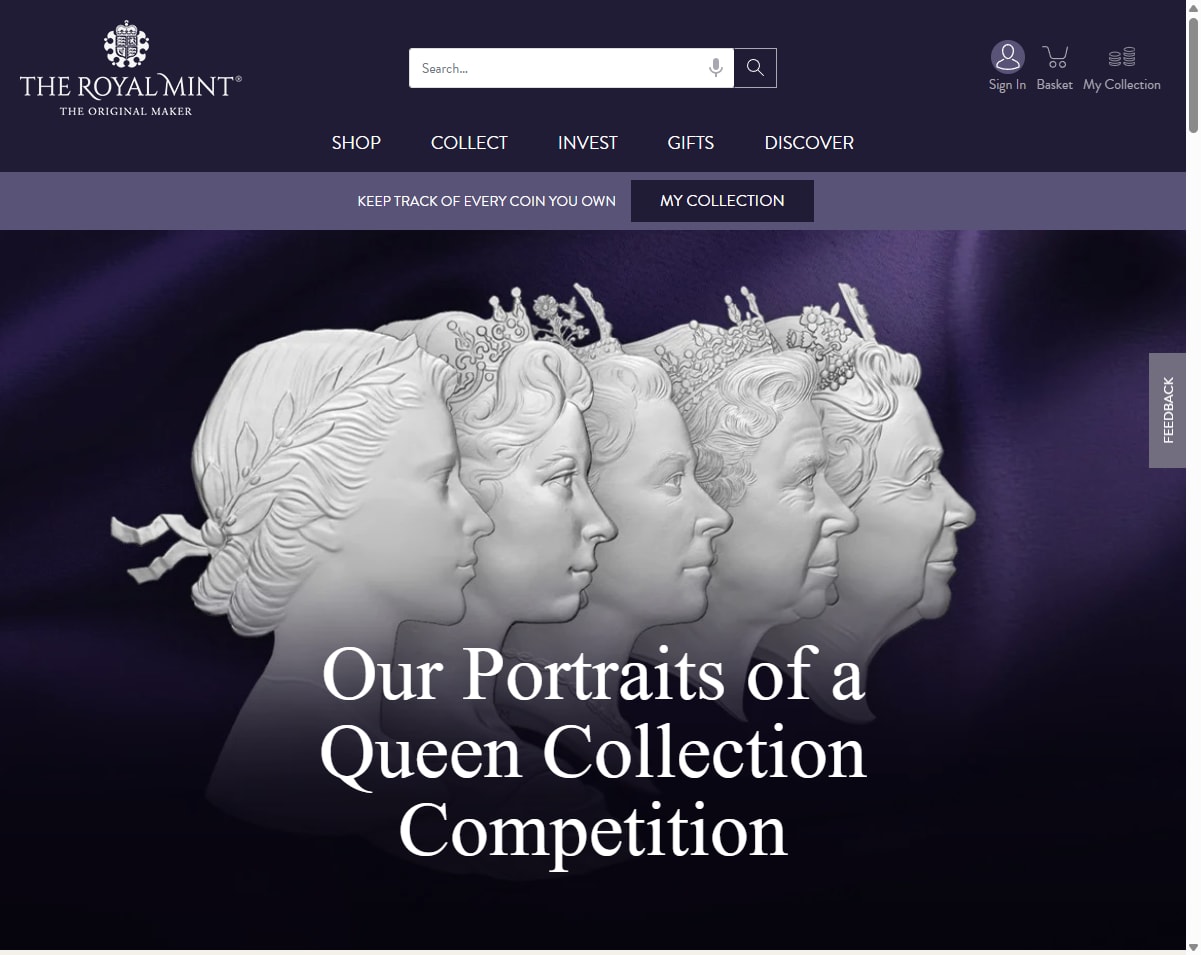Click the Portraits of a Queen headline
Screen dimensions: 1201x955
click(x=593, y=752)
